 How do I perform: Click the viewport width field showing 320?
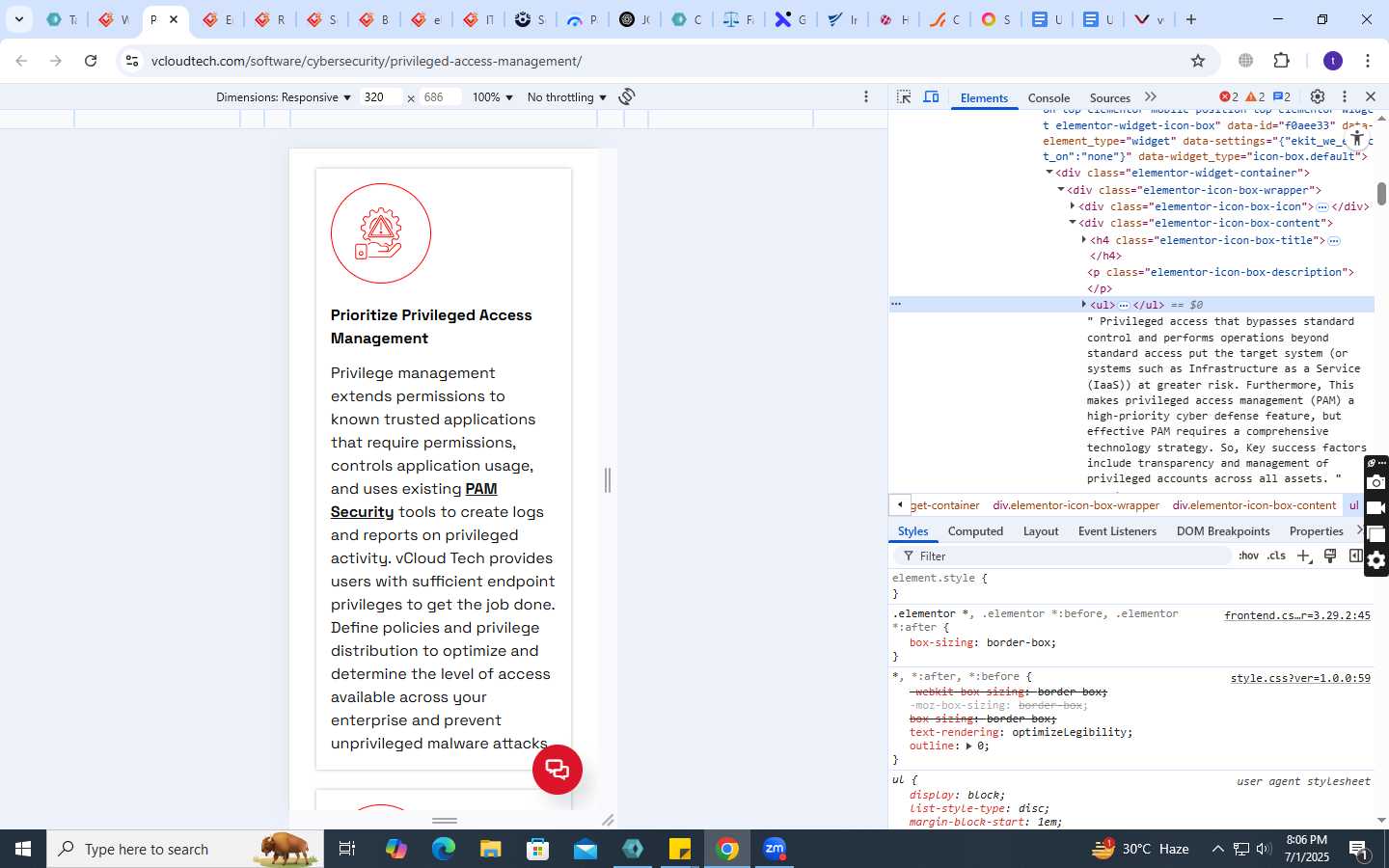(x=380, y=97)
